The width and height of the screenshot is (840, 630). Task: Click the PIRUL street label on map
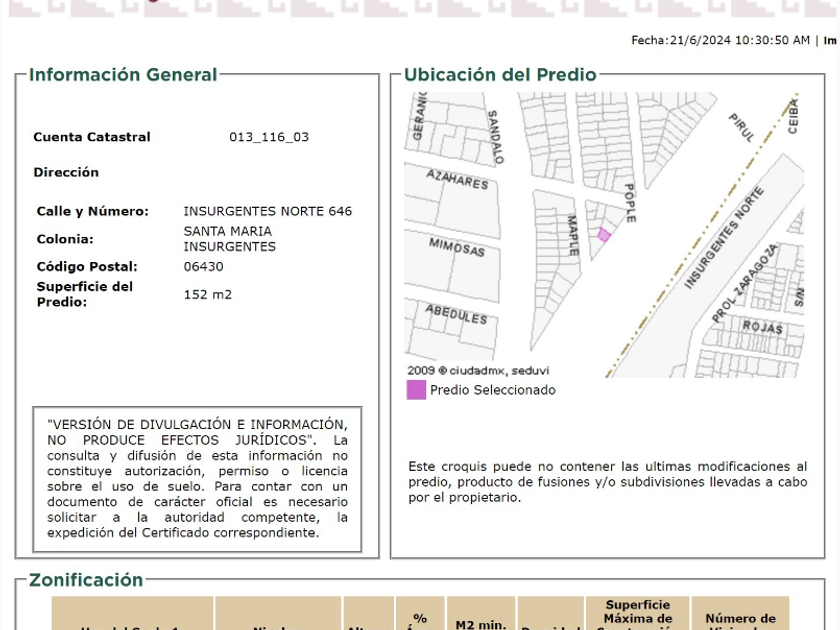pyautogui.click(x=742, y=128)
